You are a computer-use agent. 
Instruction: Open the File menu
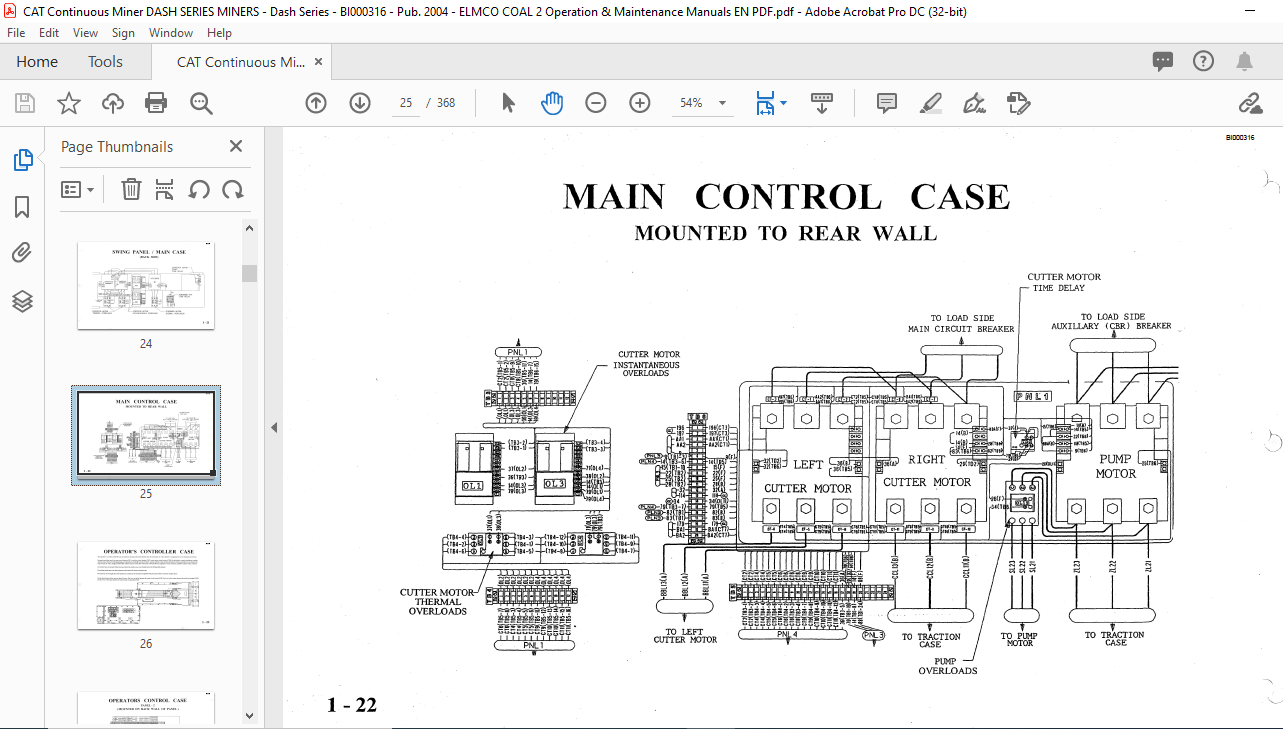[x=16, y=33]
